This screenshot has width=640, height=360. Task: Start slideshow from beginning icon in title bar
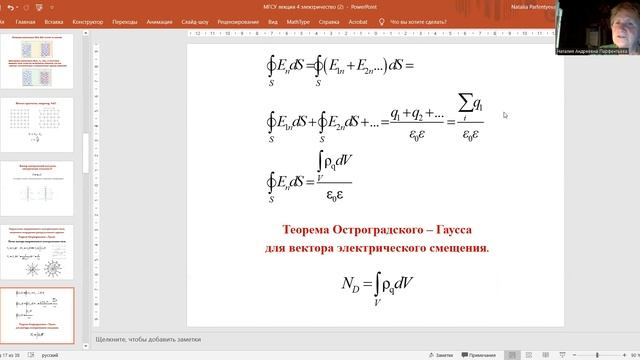[x=39, y=7]
